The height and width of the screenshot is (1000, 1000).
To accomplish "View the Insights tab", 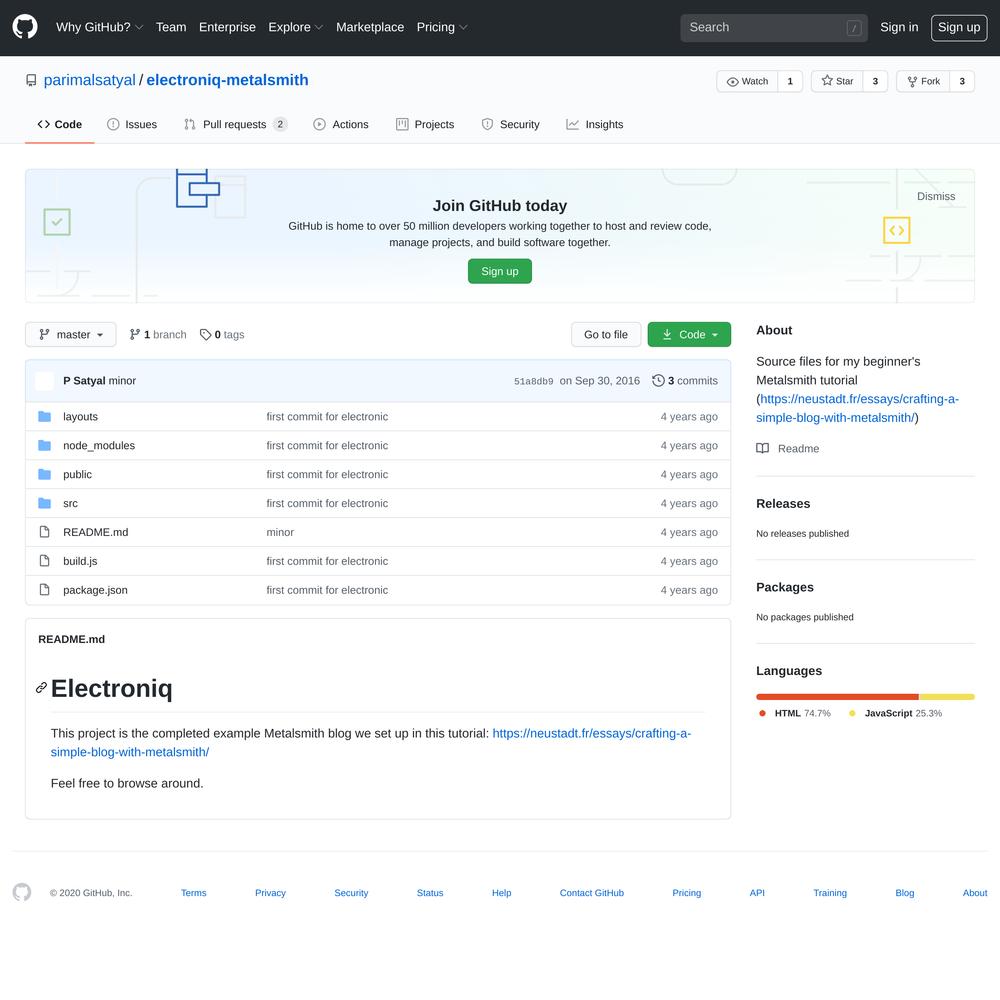I will [x=594, y=124].
